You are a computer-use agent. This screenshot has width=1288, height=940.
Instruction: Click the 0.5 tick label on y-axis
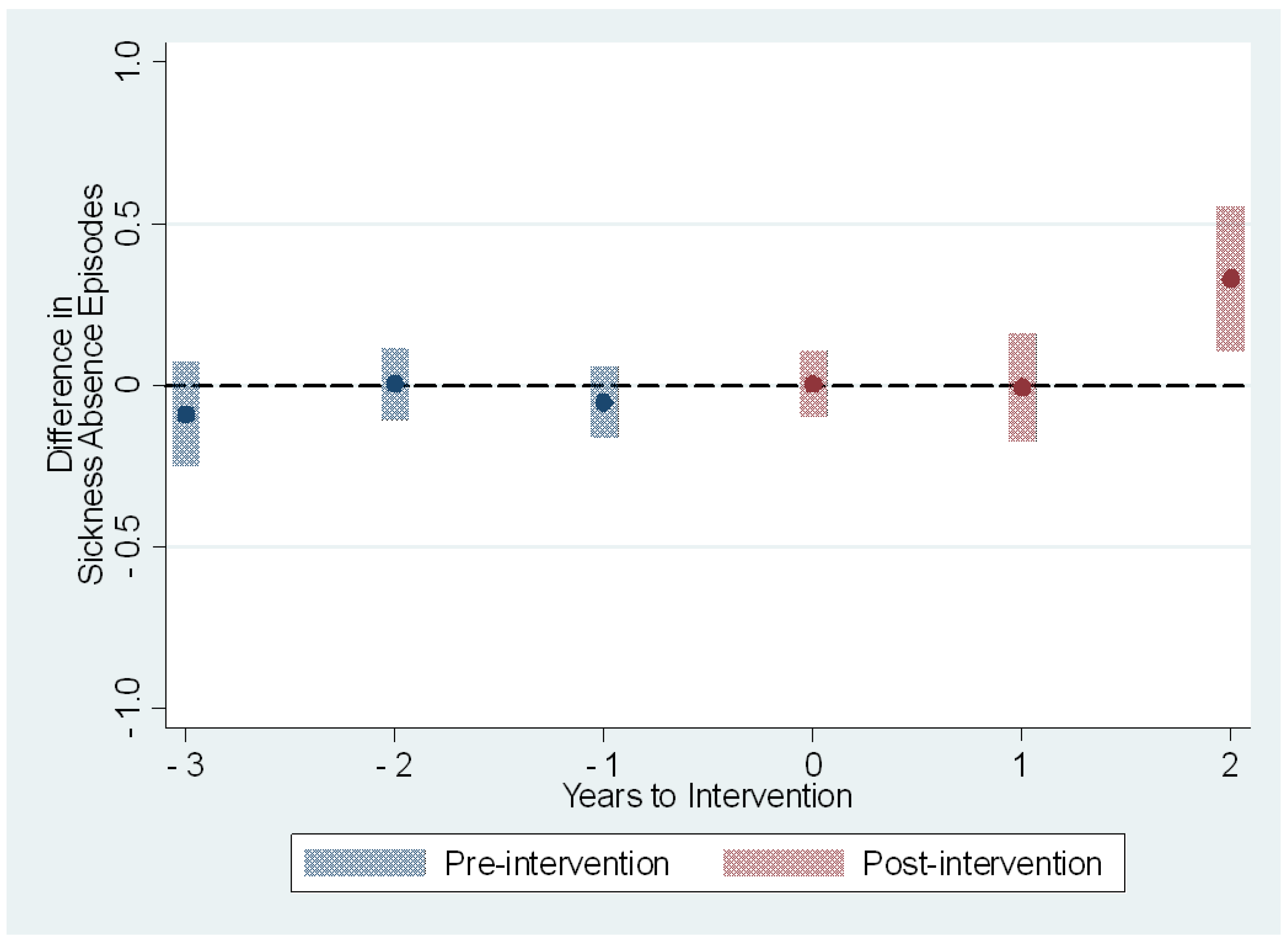pos(129,224)
